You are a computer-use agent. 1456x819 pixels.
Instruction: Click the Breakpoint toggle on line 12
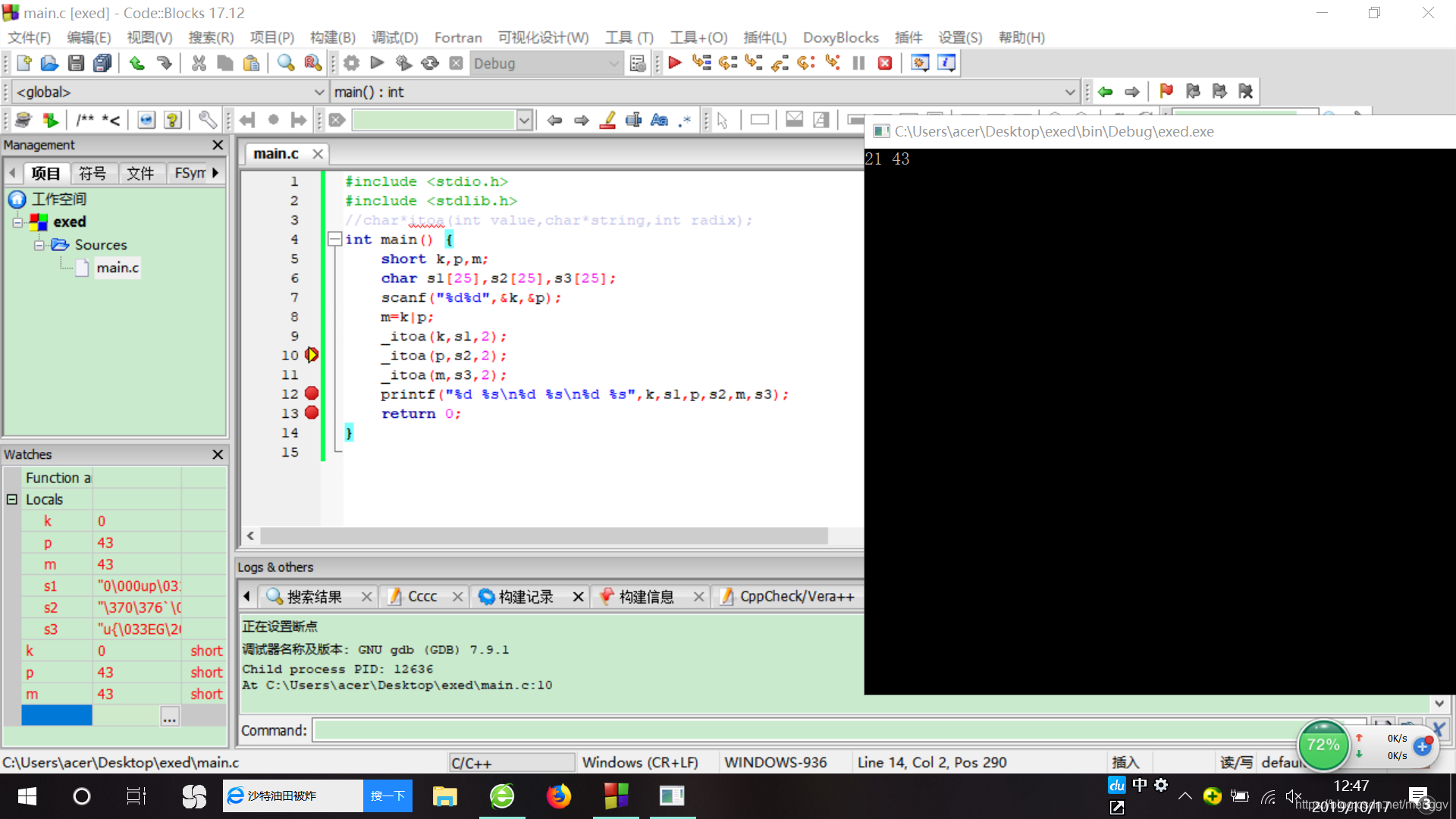(312, 394)
